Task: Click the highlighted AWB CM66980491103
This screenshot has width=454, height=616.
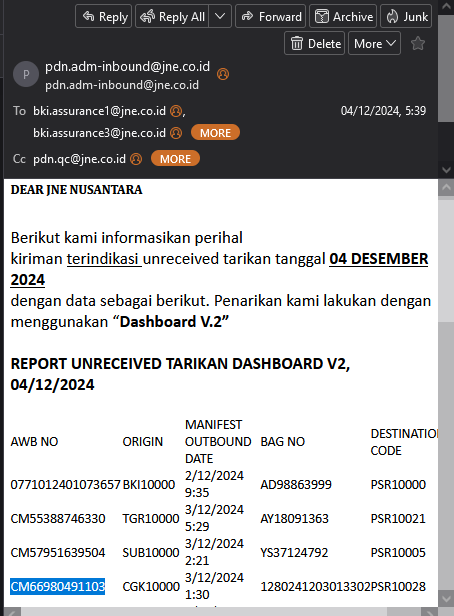Action: click(57, 587)
